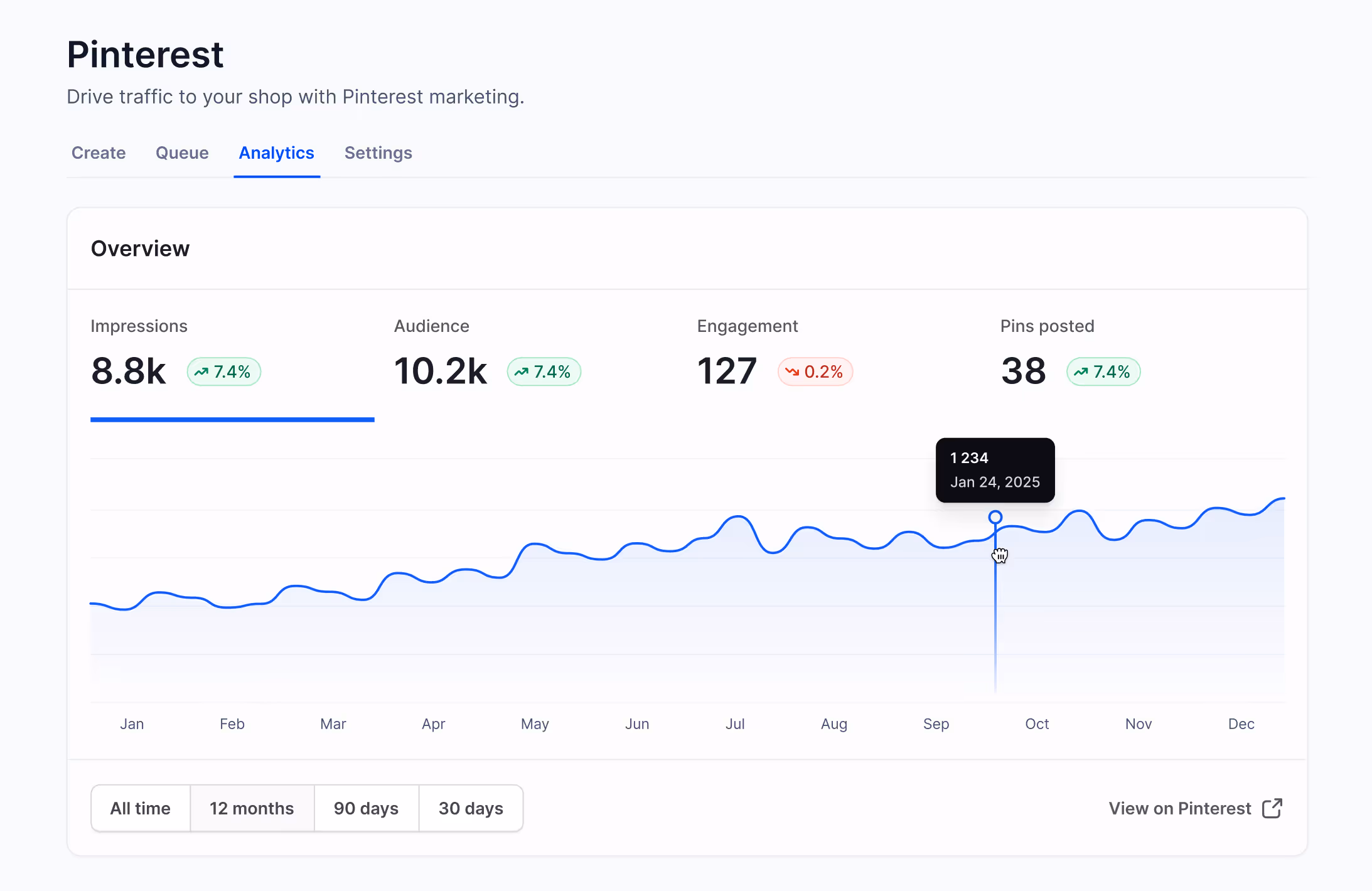
Task: Open the Settings tab
Action: (378, 153)
